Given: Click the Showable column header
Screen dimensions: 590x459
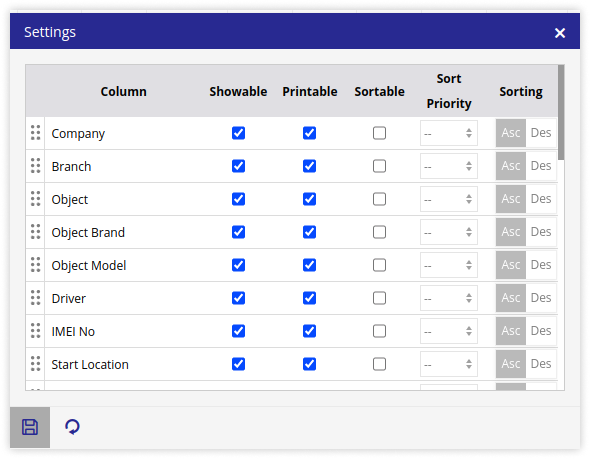Looking at the screenshot, I should coord(238,91).
